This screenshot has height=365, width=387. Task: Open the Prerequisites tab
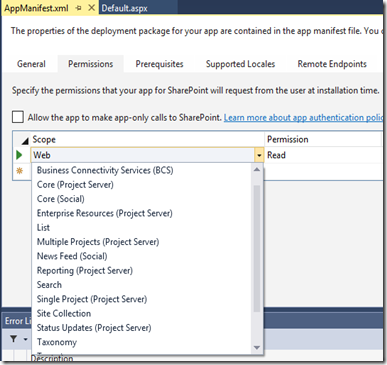click(x=159, y=64)
